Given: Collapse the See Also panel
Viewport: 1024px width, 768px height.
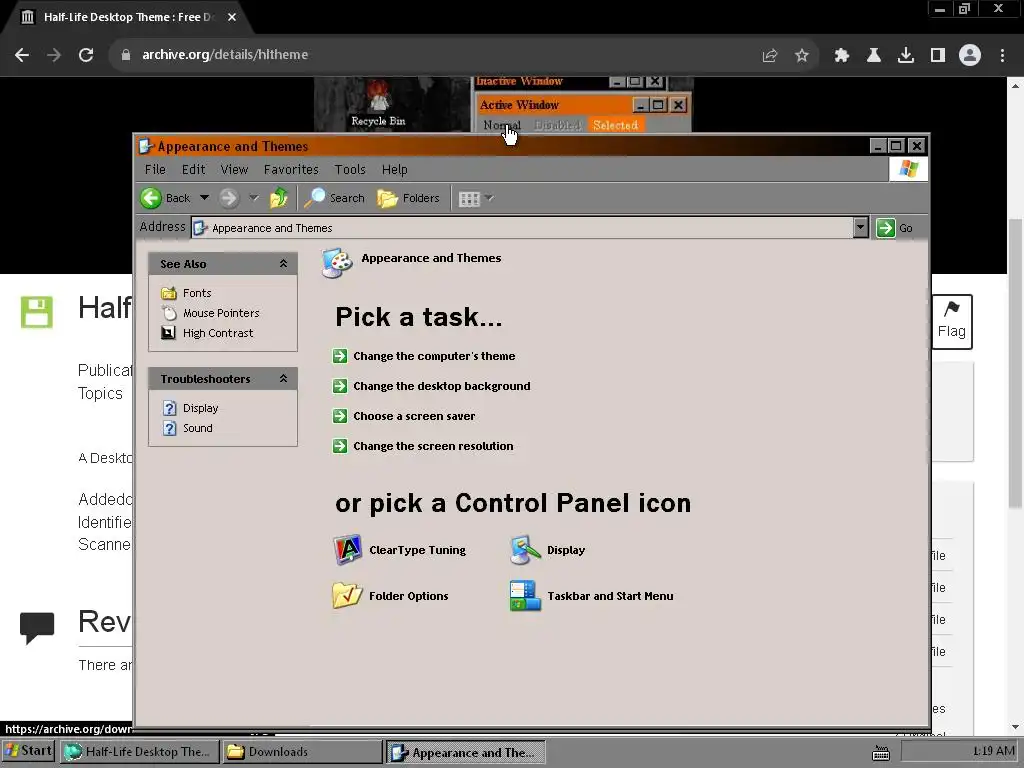Looking at the screenshot, I should click(x=283, y=264).
